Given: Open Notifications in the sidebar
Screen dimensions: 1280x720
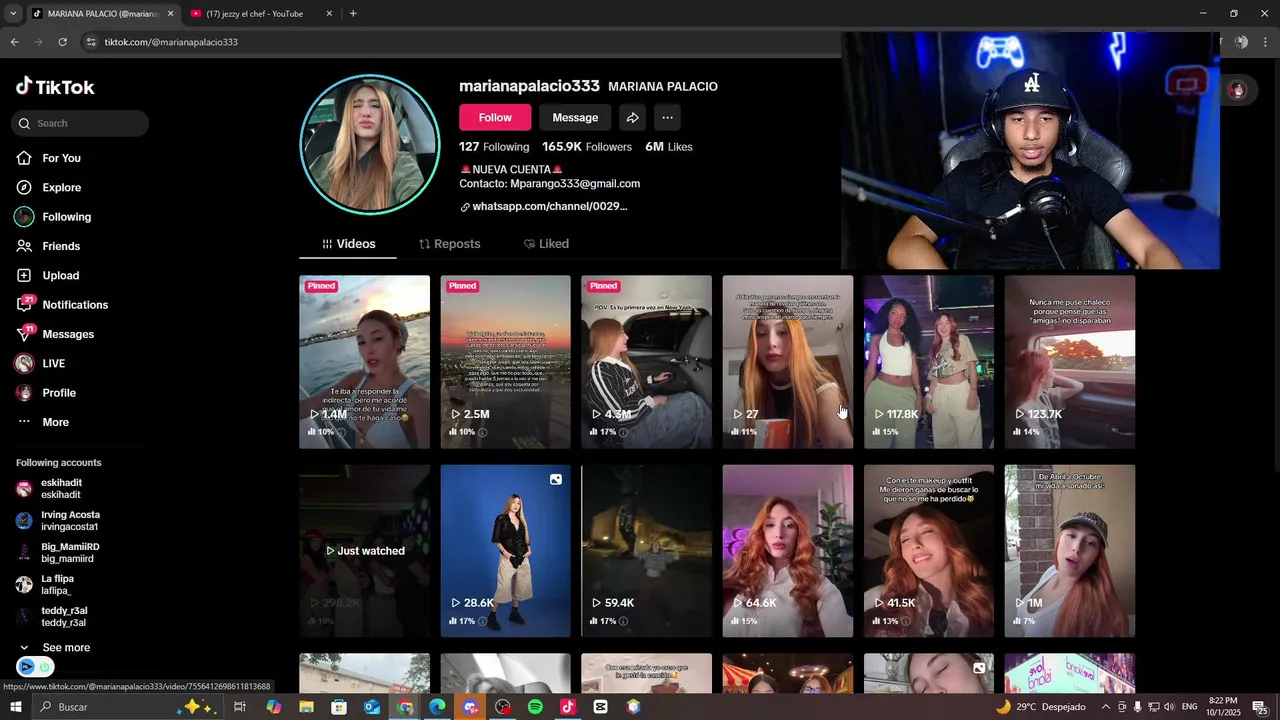Looking at the screenshot, I should point(62,305).
